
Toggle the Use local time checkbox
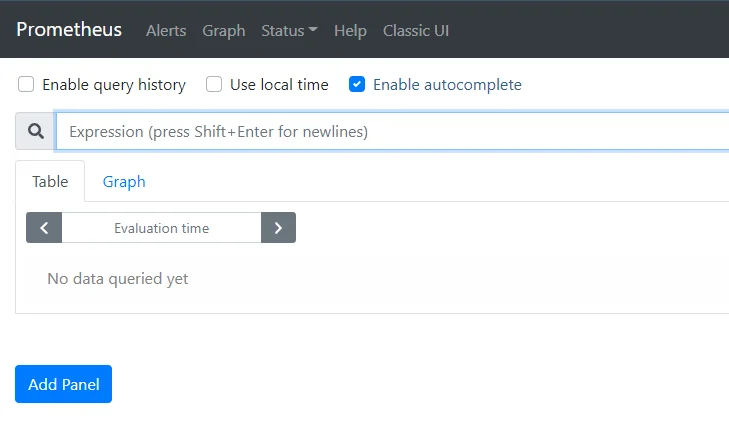pyautogui.click(x=214, y=85)
